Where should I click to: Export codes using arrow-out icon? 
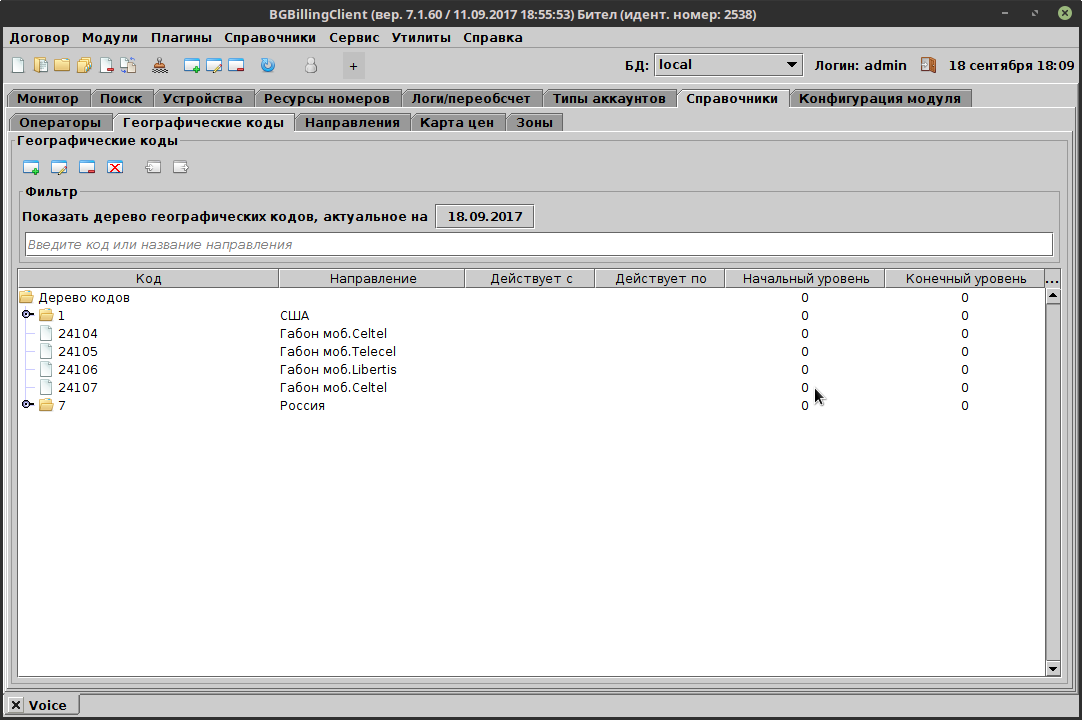180,167
